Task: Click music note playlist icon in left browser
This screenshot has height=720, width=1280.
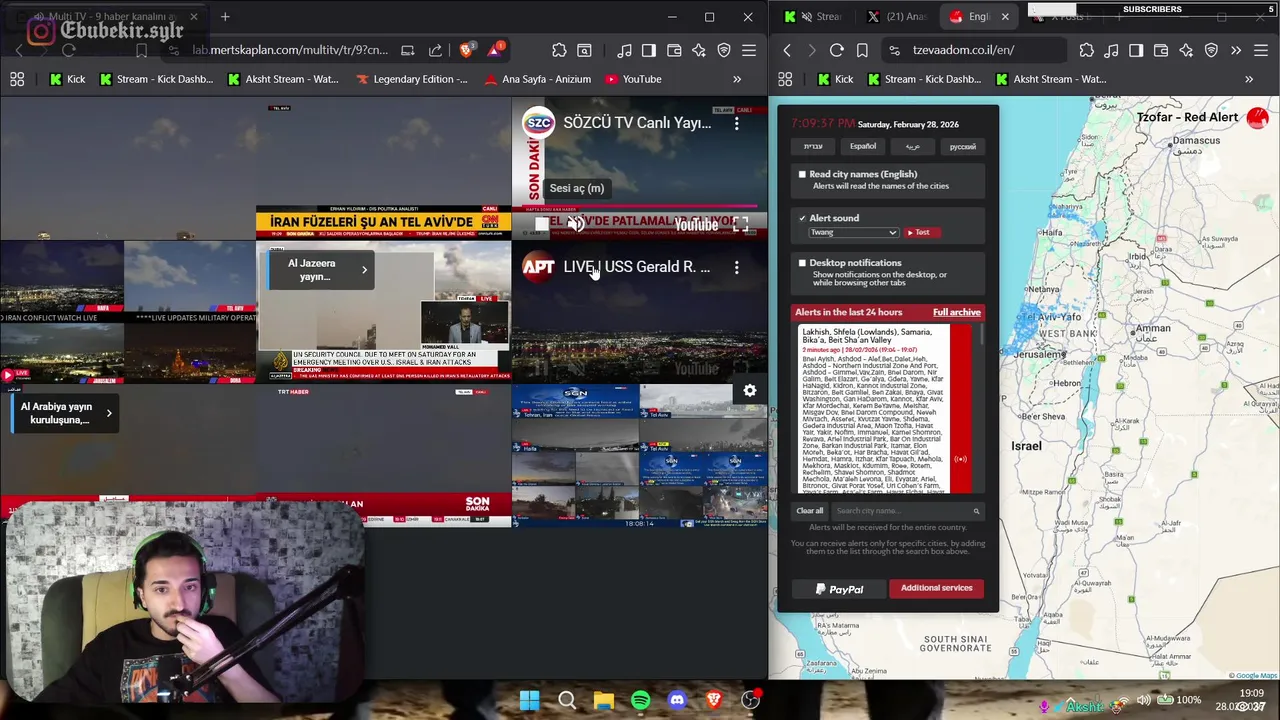Action: (x=624, y=50)
